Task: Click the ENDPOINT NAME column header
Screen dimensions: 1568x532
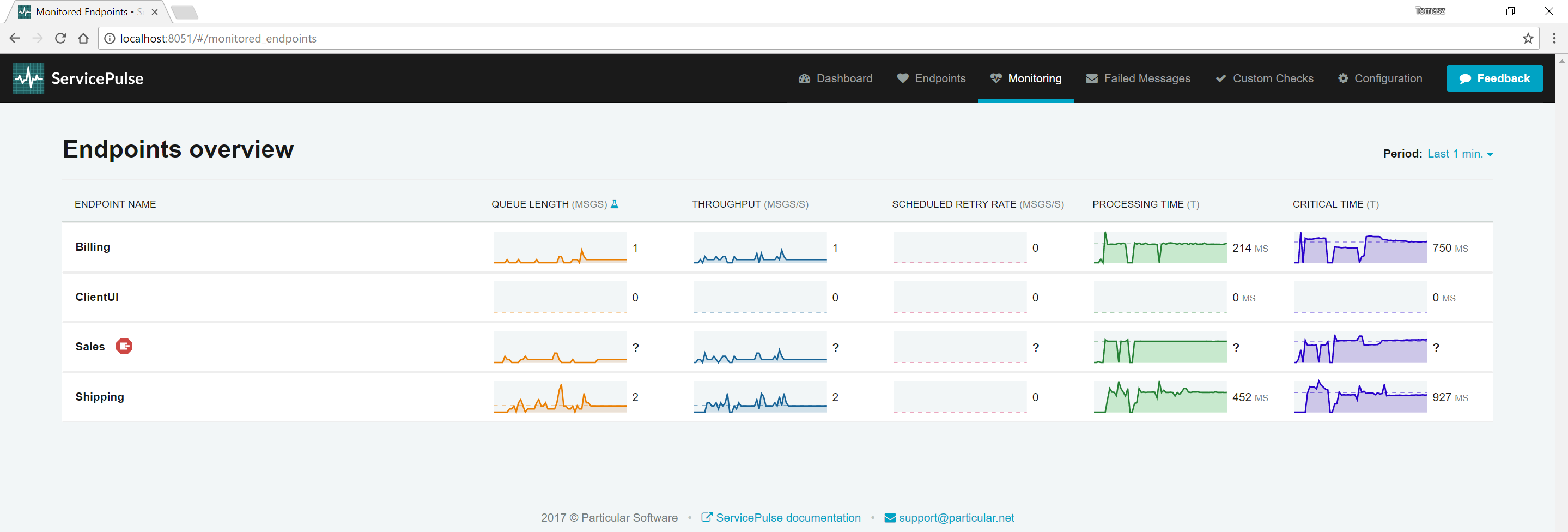Action: (115, 204)
